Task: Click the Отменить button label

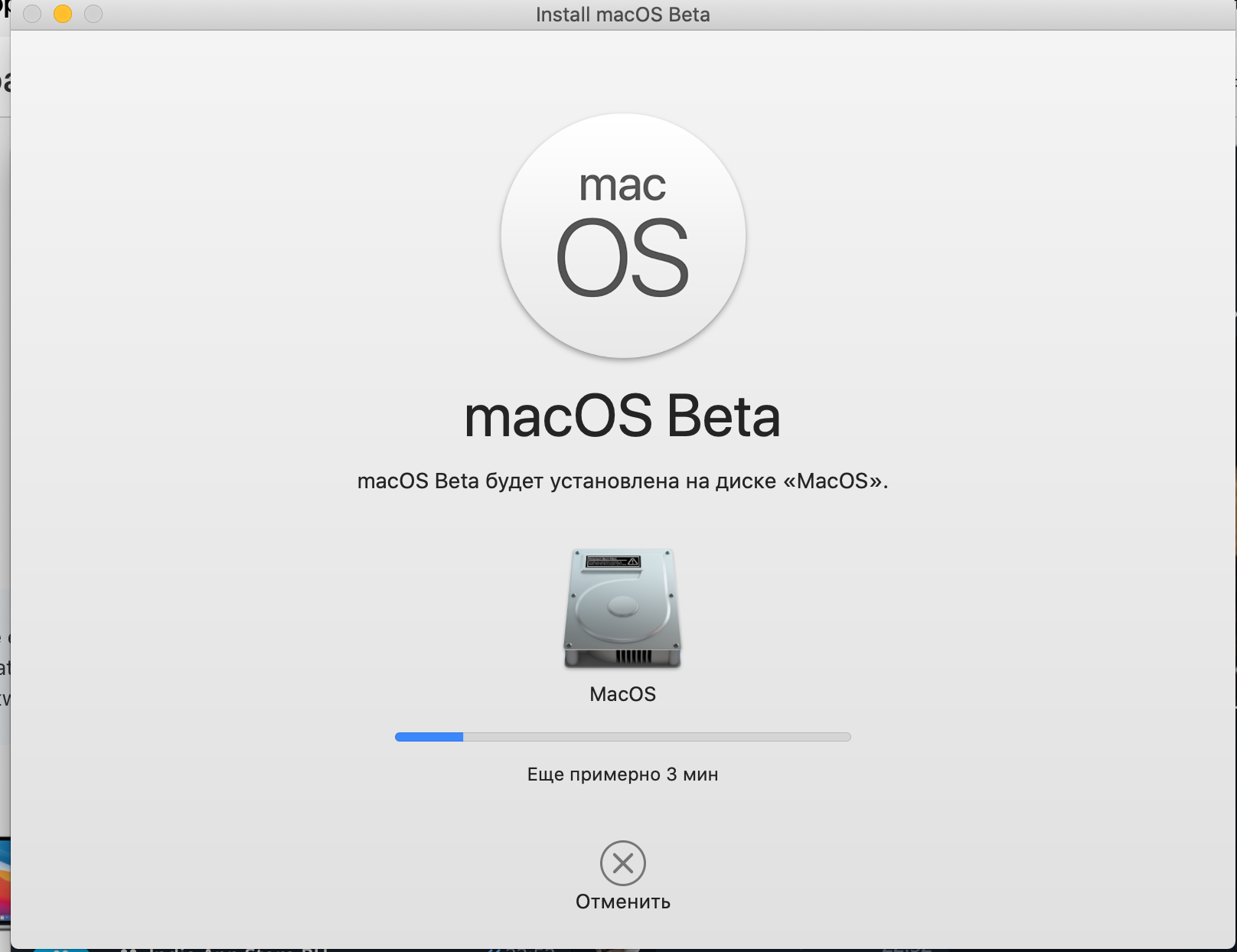Action: click(x=622, y=901)
